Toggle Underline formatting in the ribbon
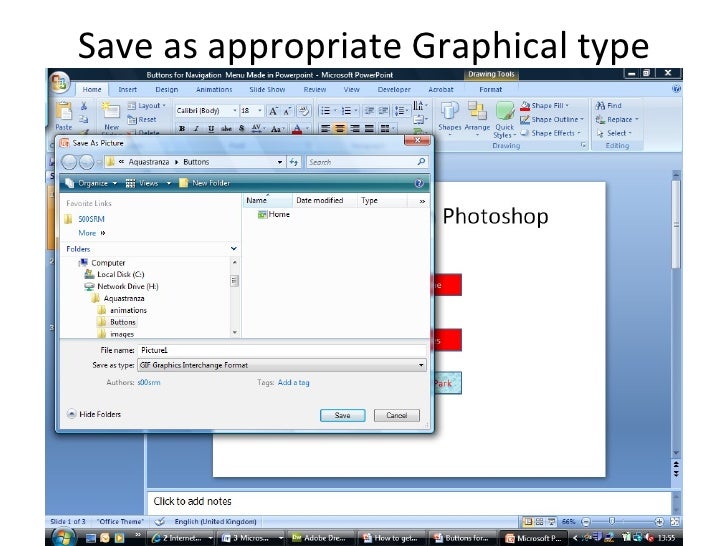 [x=211, y=129]
